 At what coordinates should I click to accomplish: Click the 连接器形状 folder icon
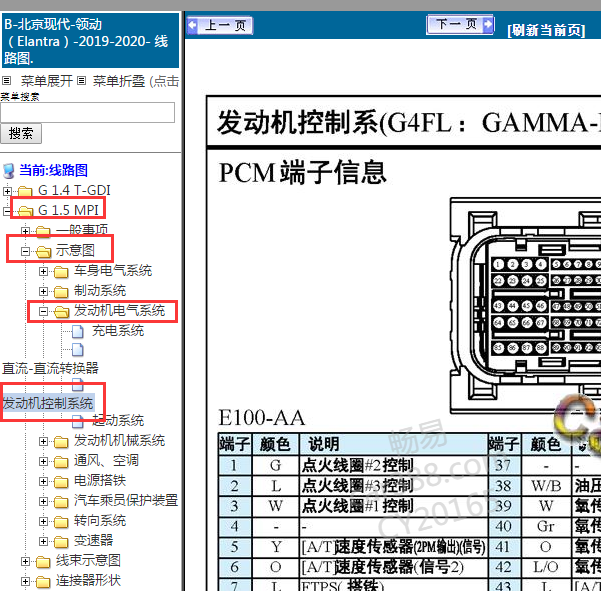(43, 581)
